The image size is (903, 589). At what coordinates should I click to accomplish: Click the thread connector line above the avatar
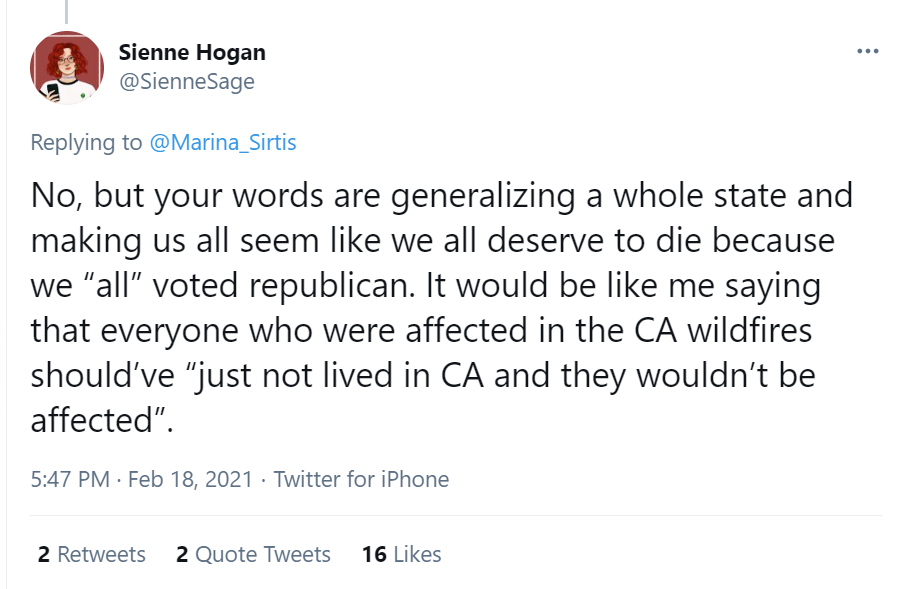[67, 11]
